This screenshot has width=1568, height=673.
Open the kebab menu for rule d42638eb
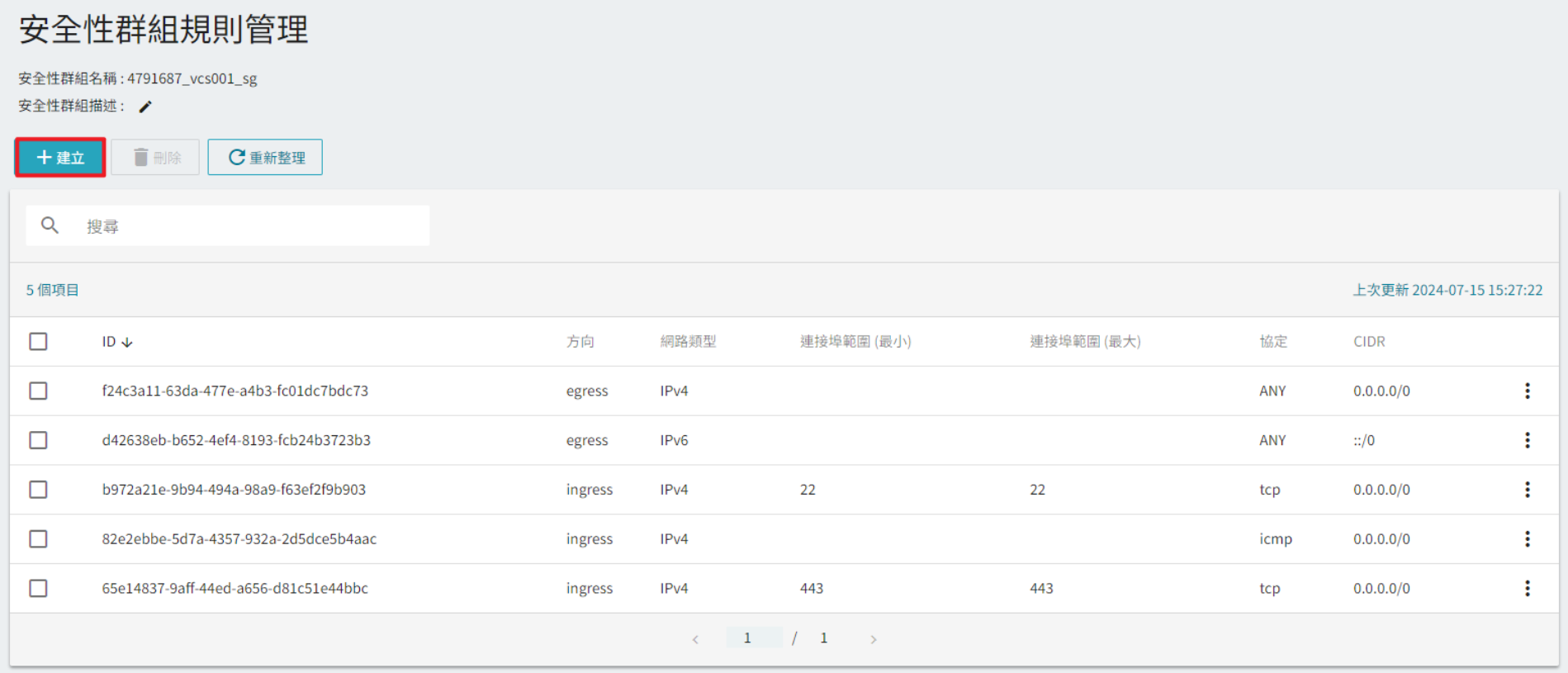pyautogui.click(x=1527, y=440)
